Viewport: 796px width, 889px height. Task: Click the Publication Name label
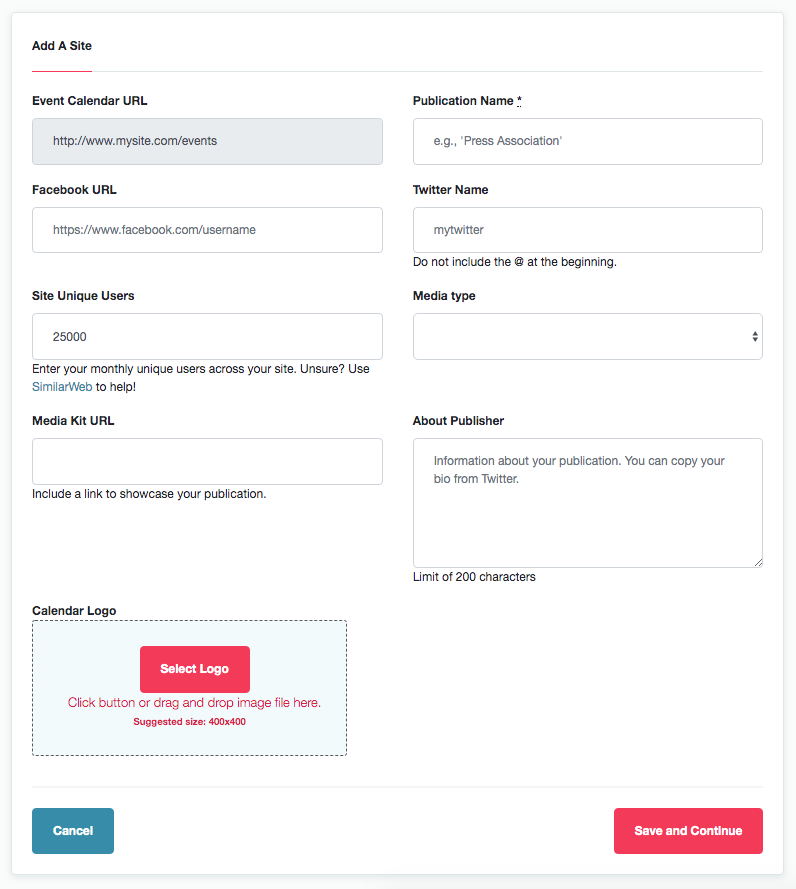click(463, 101)
